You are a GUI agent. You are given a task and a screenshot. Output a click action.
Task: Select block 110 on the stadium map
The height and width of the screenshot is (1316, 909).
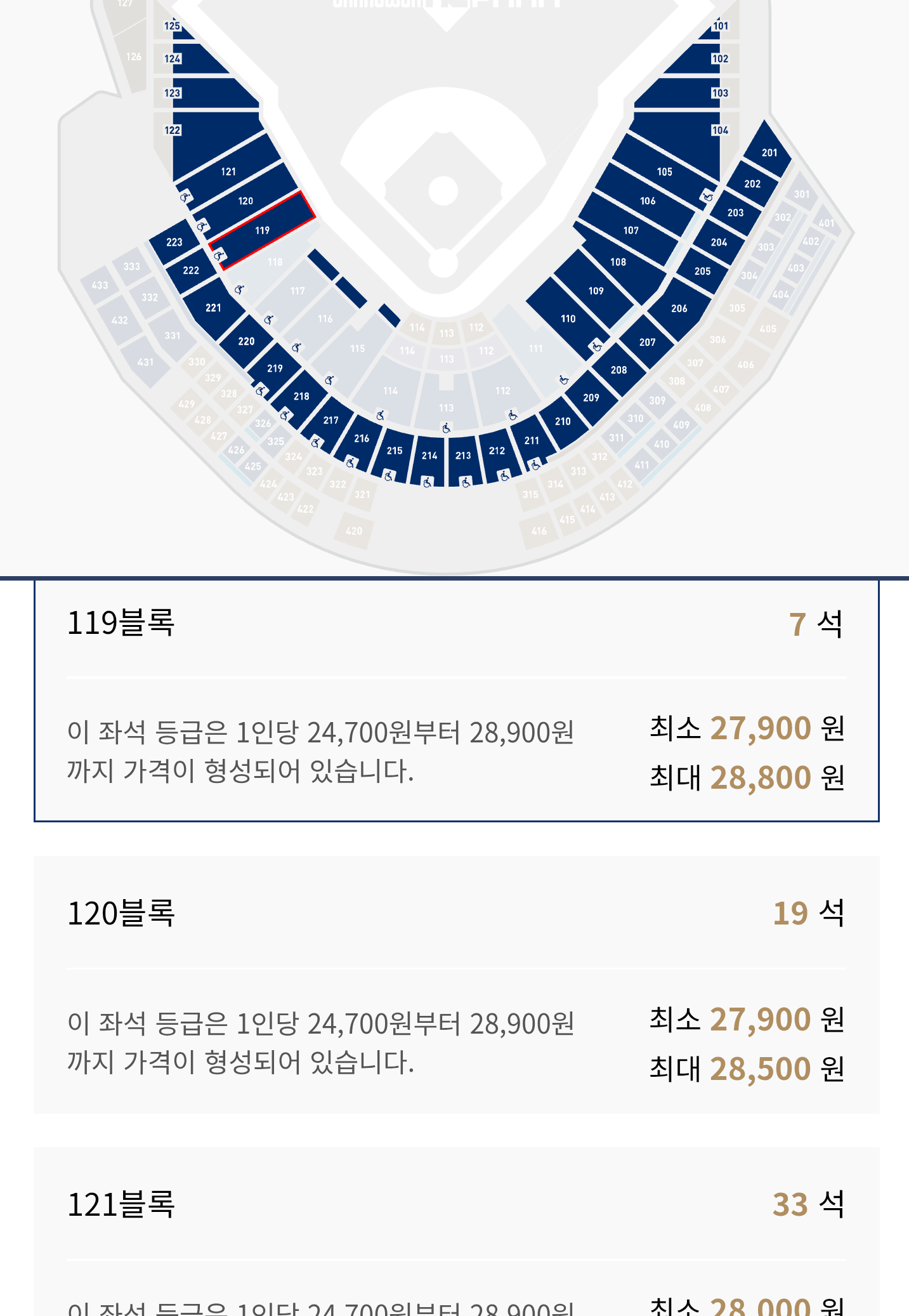[568, 319]
